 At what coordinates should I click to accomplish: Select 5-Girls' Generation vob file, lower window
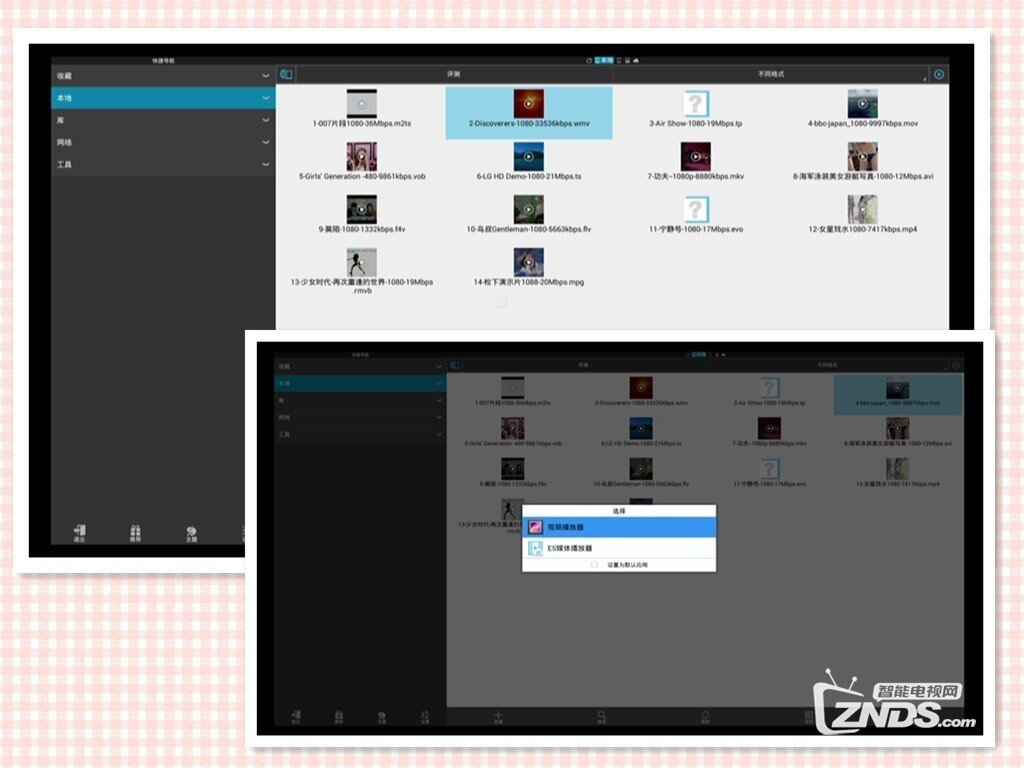coord(513,432)
